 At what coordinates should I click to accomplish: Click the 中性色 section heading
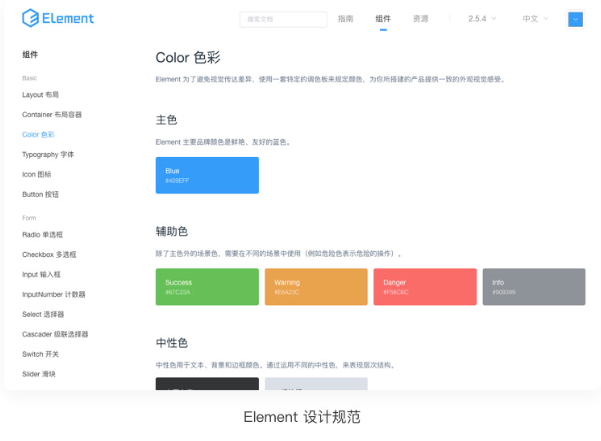(172, 343)
